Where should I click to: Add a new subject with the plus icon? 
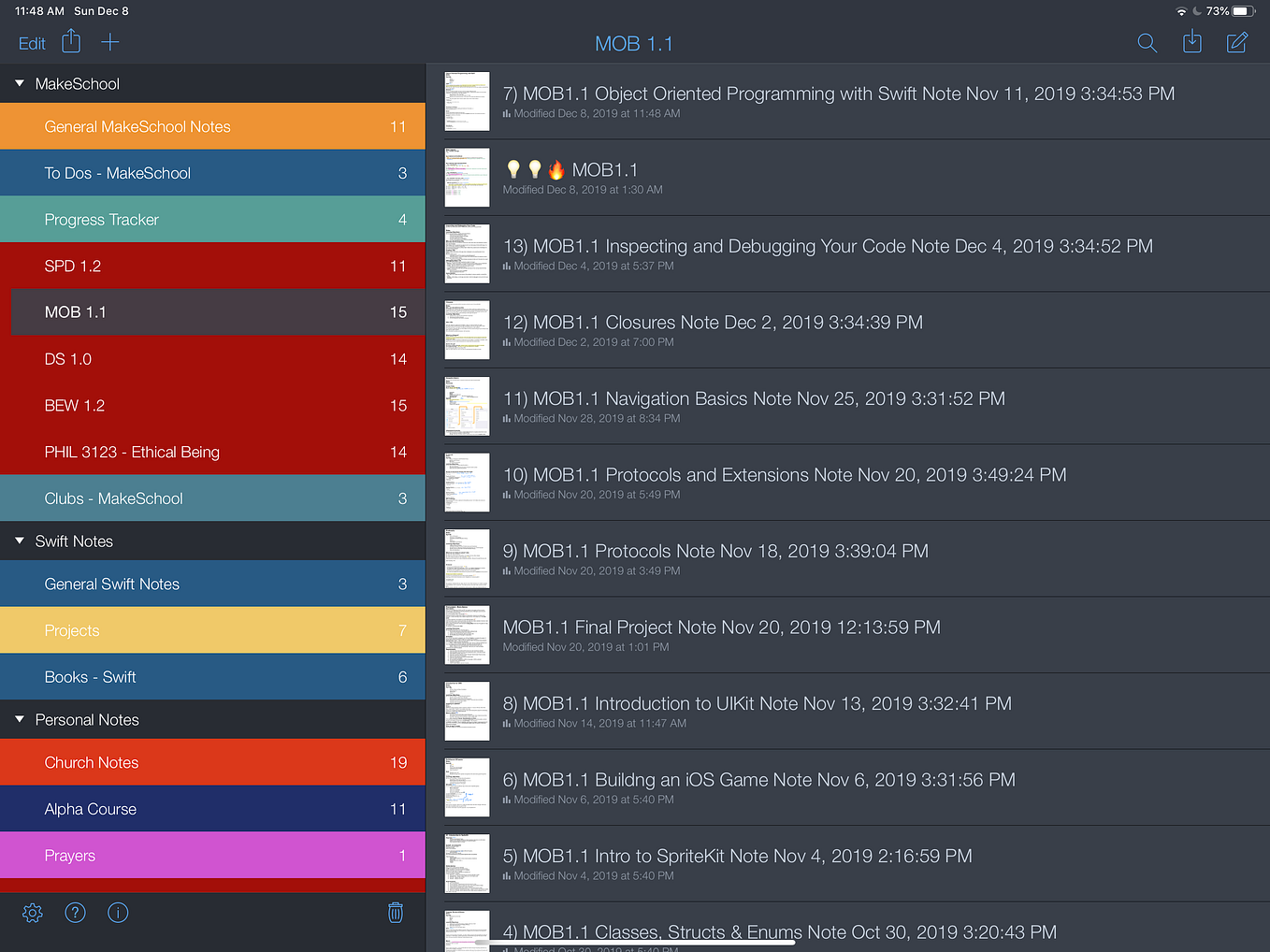pyautogui.click(x=110, y=42)
